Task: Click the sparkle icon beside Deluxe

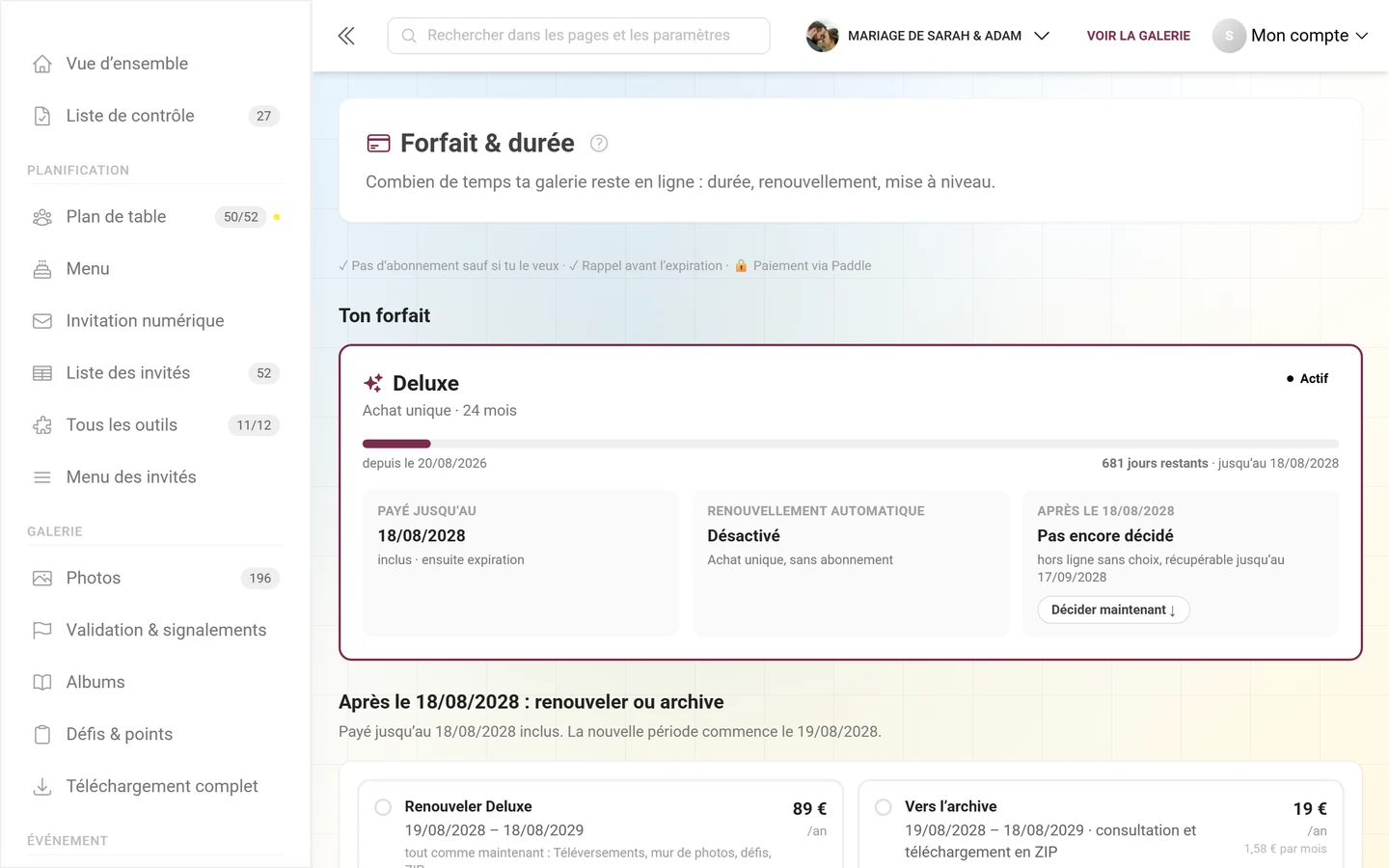Action: (x=373, y=383)
